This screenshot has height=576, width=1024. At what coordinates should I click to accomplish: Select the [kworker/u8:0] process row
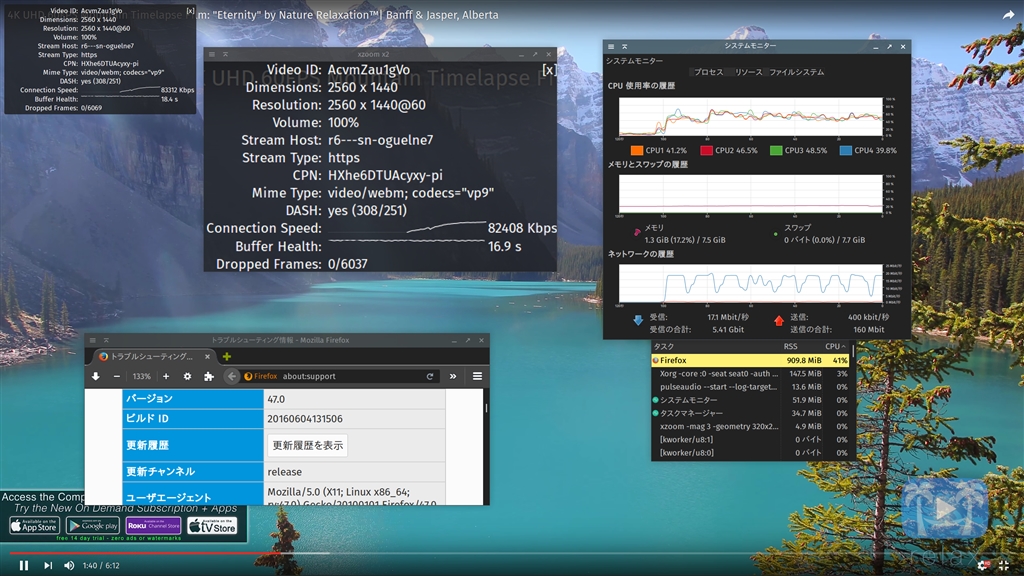coord(750,452)
